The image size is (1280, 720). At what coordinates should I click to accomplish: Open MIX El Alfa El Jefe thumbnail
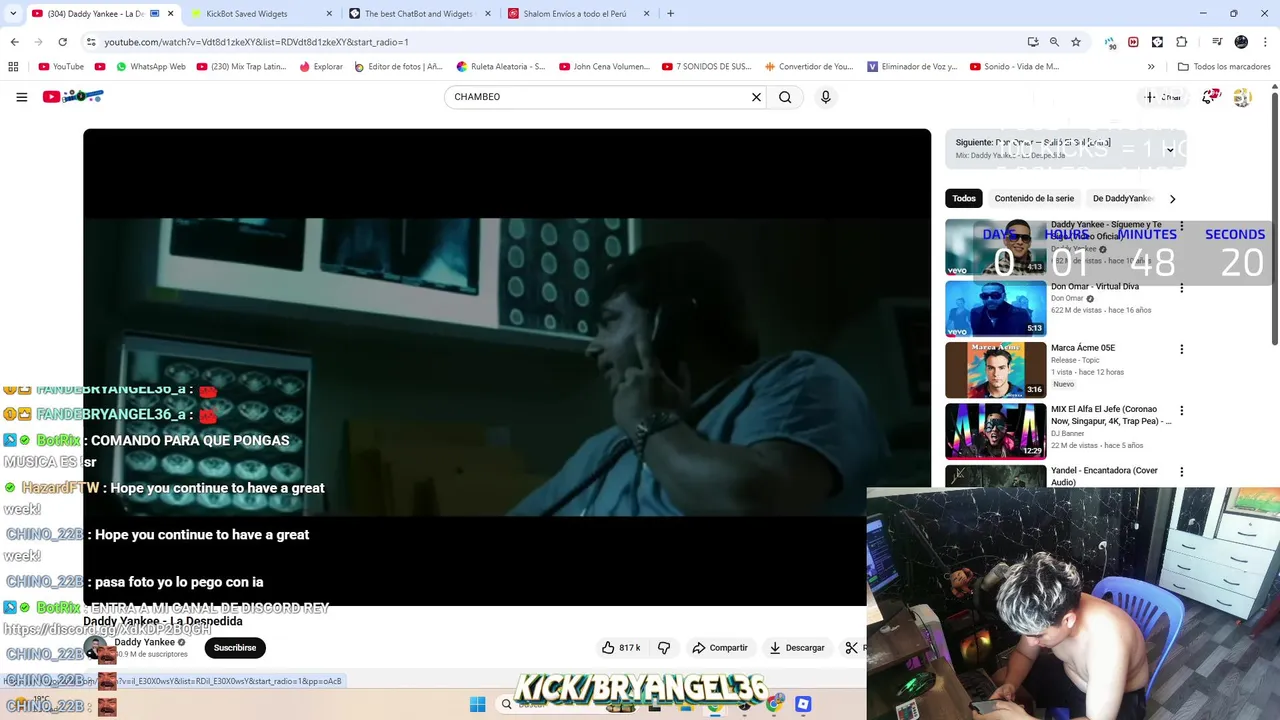pos(996,431)
